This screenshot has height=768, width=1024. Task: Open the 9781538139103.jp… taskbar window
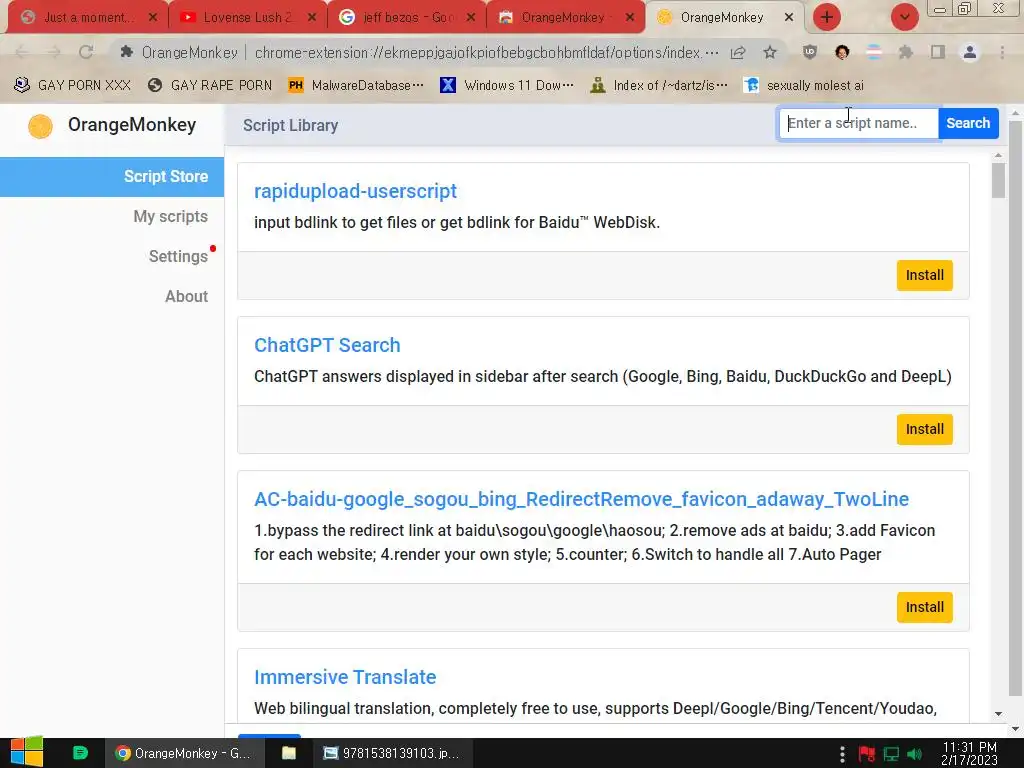(391, 753)
